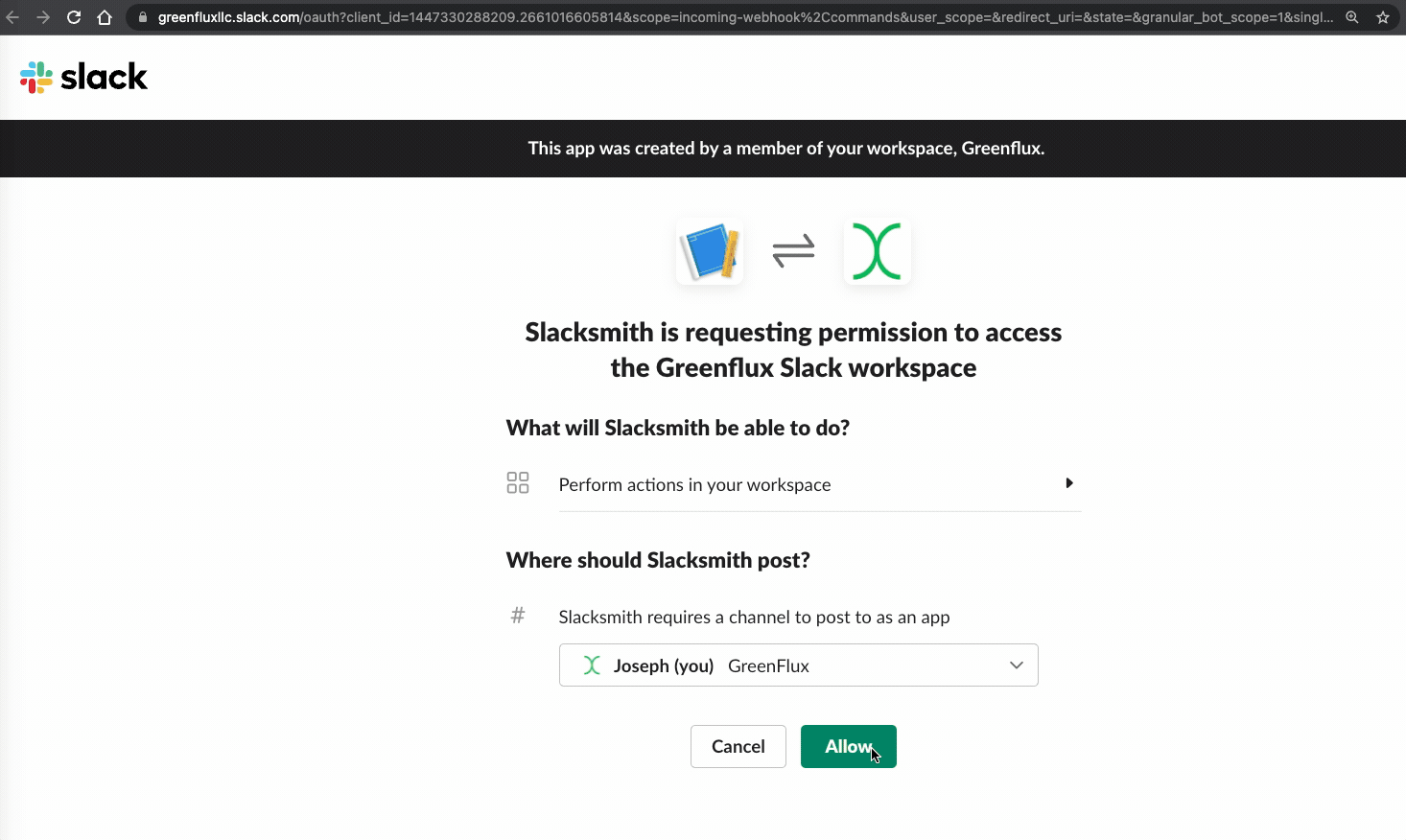Viewport: 1406px width, 840px height.
Task: Click the Slack logo
Action: coord(84,78)
